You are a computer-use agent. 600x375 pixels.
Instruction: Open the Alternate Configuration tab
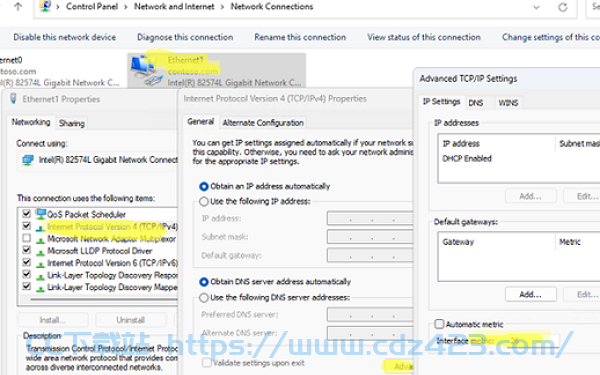[263, 123]
